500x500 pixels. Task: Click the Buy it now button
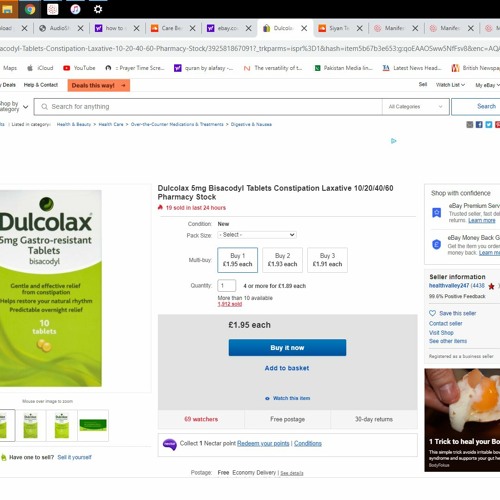pos(287,348)
